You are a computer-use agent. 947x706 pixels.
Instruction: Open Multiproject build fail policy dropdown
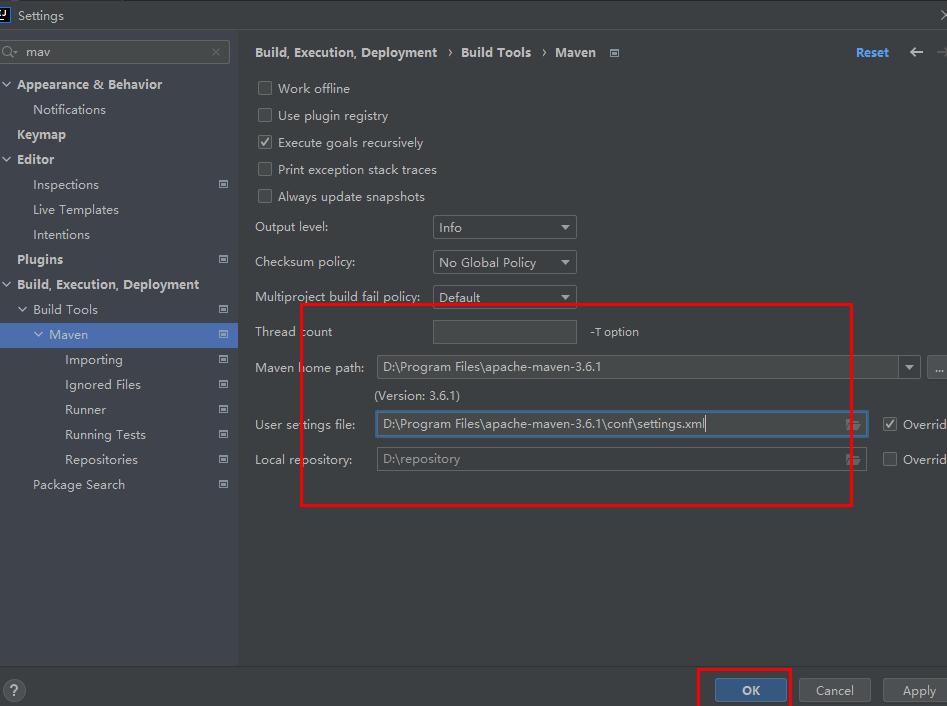coord(505,297)
